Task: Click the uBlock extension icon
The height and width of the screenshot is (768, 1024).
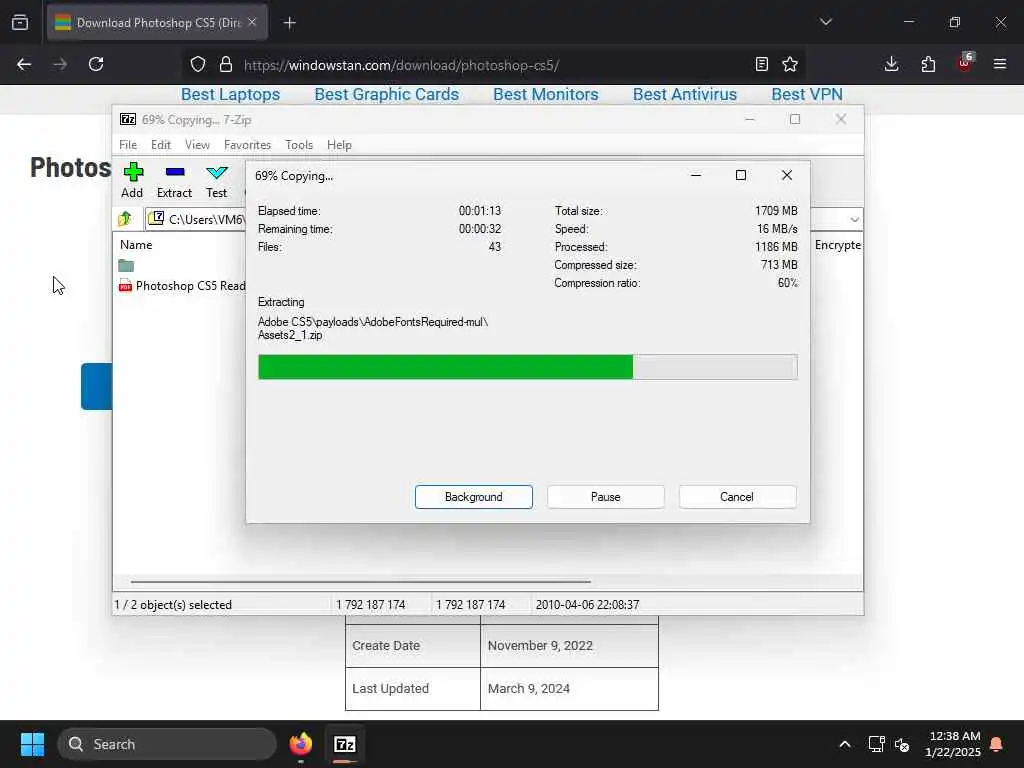Action: pyautogui.click(x=965, y=63)
